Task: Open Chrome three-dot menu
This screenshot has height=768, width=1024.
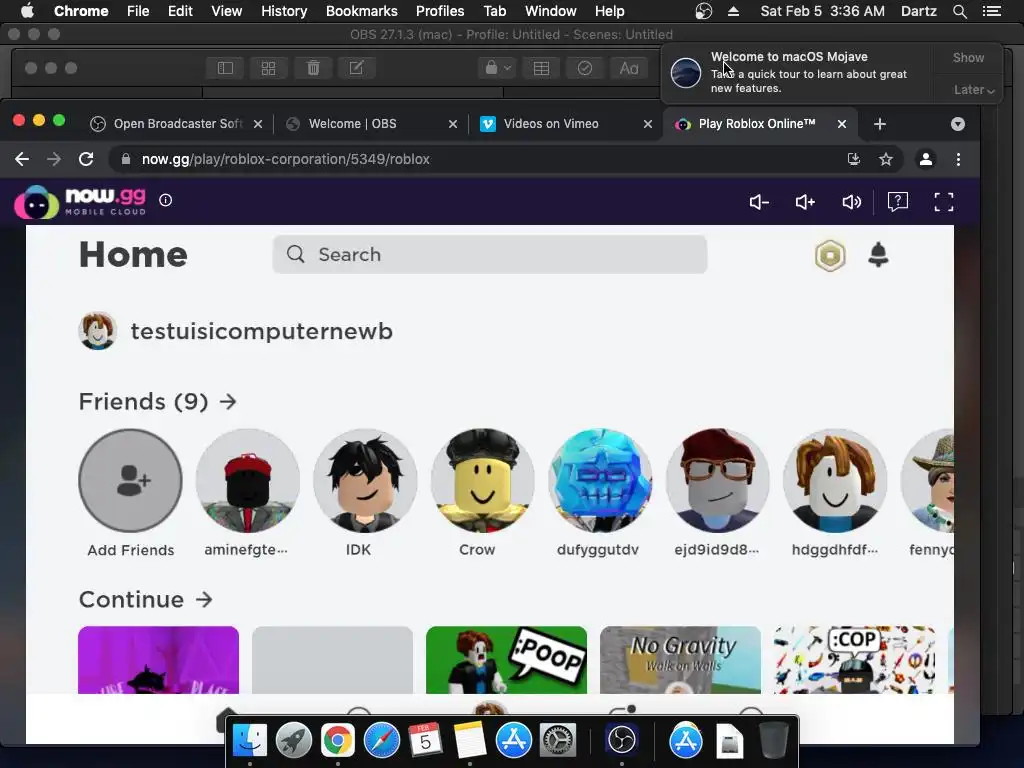Action: pos(958,159)
